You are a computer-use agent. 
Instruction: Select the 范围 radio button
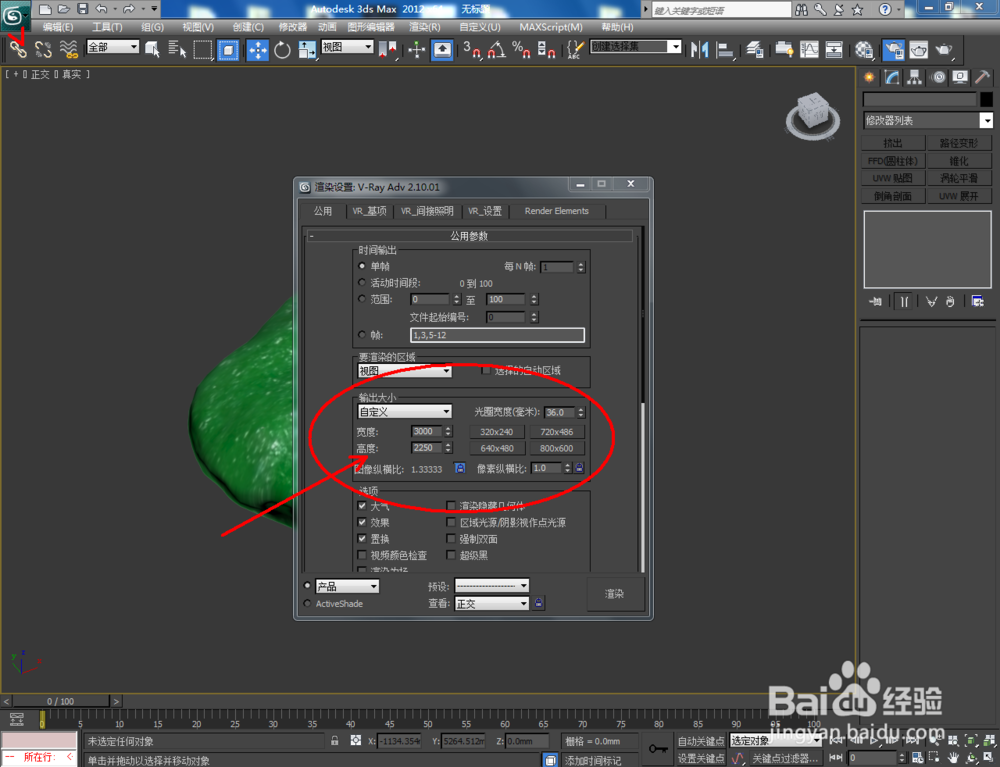(x=362, y=299)
